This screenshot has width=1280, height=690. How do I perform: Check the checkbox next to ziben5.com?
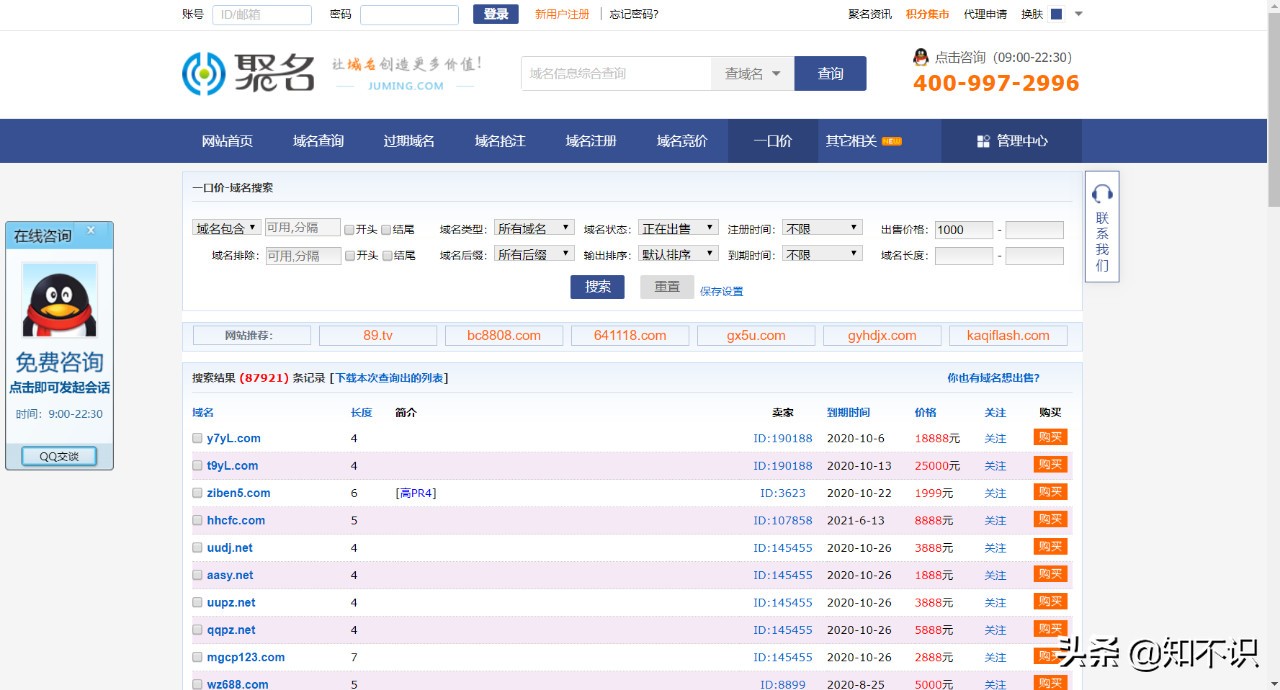[197, 492]
